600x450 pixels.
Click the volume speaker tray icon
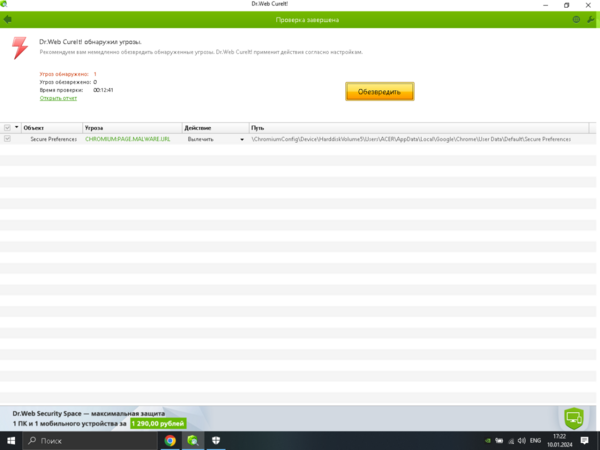point(522,441)
